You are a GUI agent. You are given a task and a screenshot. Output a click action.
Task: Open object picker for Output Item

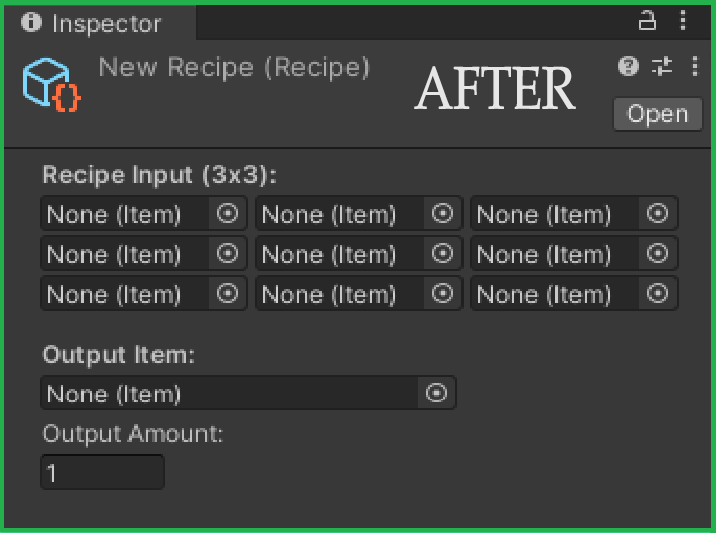(436, 393)
